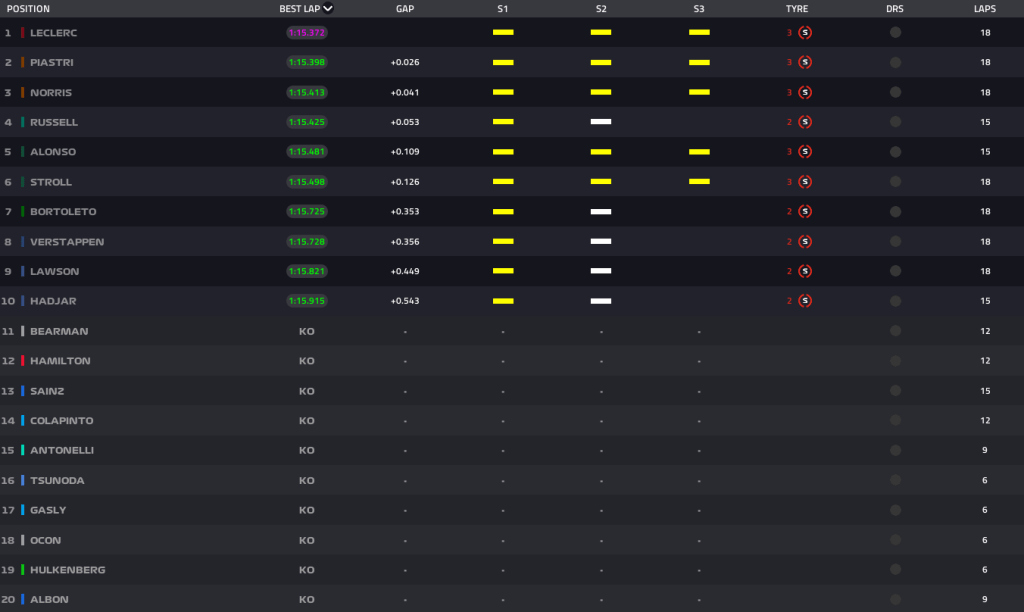Click Russell's soft tyre icon
This screenshot has height=612, width=1024.
[x=805, y=122]
